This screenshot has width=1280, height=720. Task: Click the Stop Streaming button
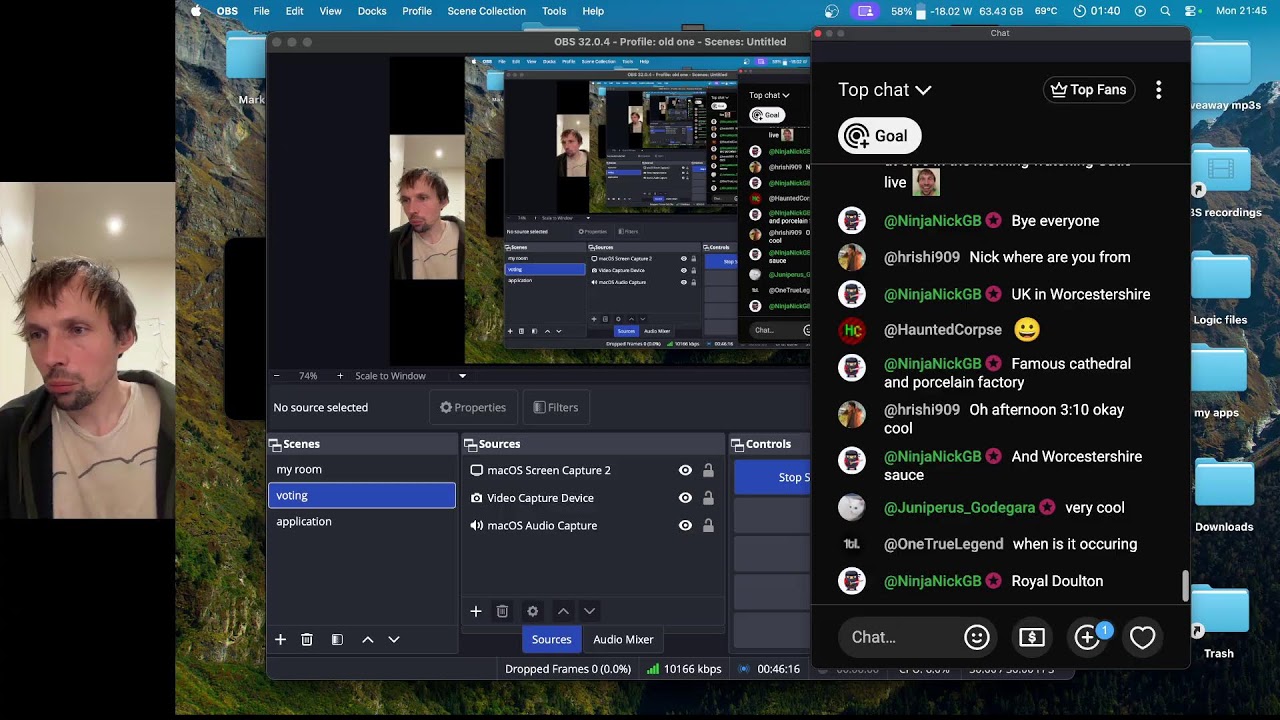[773, 477]
